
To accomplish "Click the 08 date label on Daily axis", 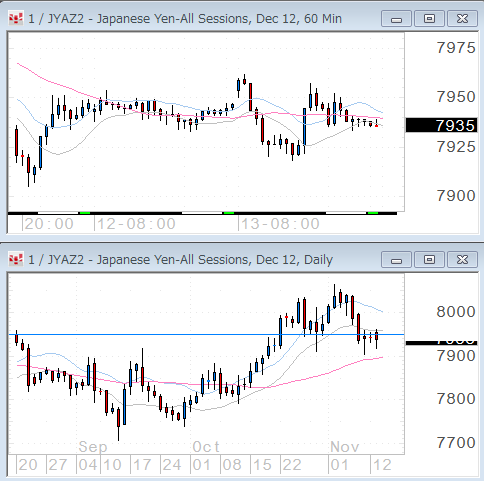I will [x=232, y=465].
